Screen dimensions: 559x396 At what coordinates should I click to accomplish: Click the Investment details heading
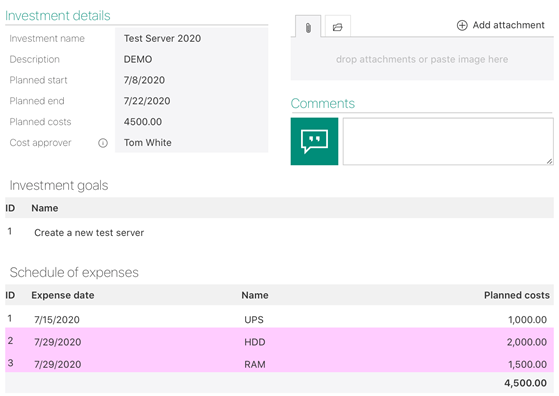coord(58,16)
